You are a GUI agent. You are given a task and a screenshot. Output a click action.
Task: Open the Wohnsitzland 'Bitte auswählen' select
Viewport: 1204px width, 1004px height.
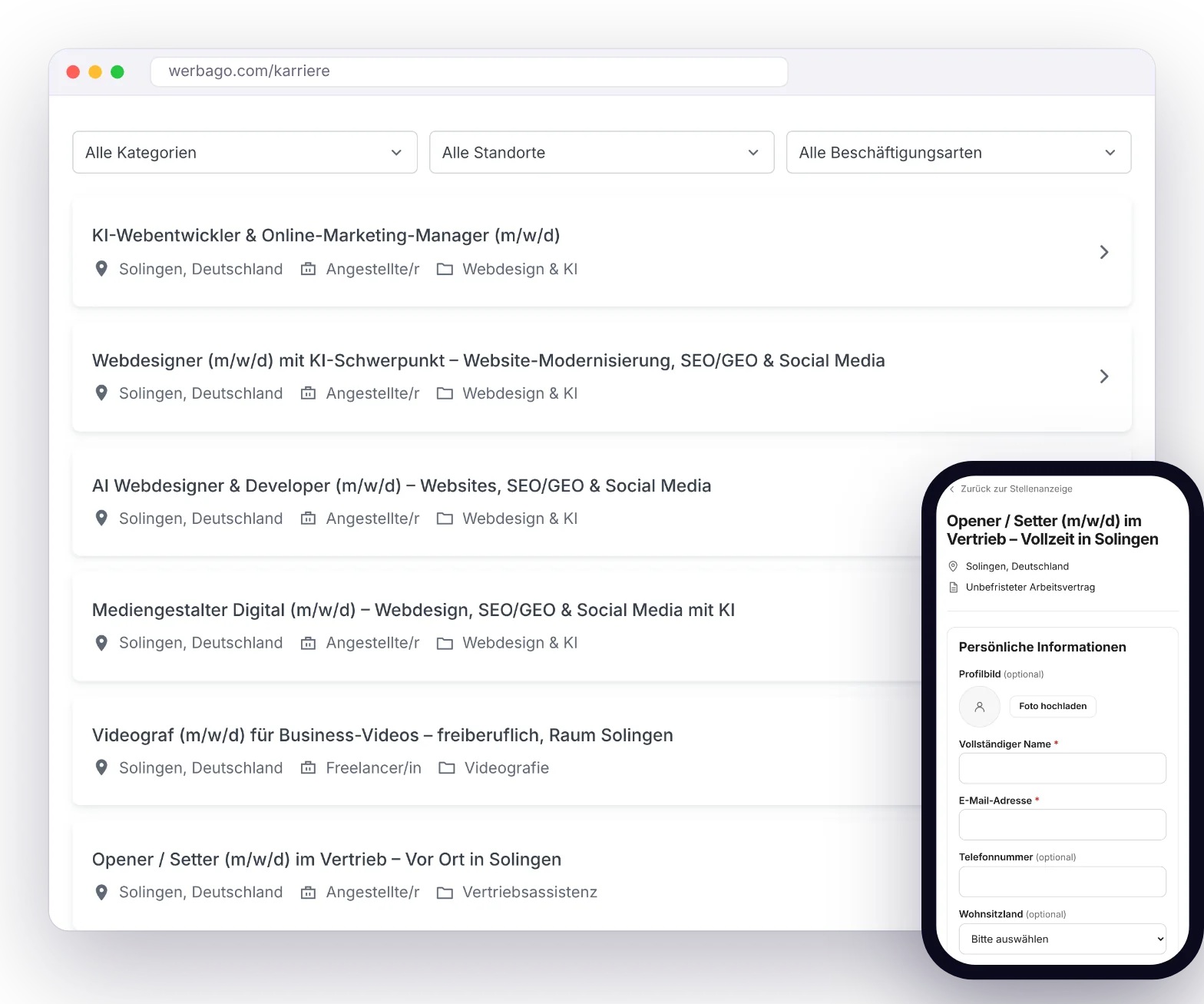(x=1062, y=939)
